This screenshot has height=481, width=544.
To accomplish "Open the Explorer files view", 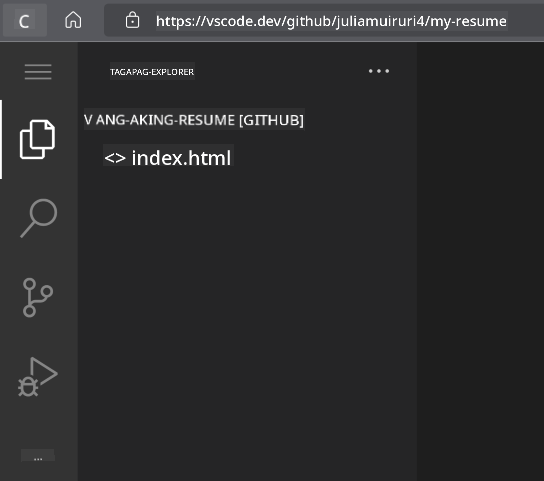I will coord(37,140).
